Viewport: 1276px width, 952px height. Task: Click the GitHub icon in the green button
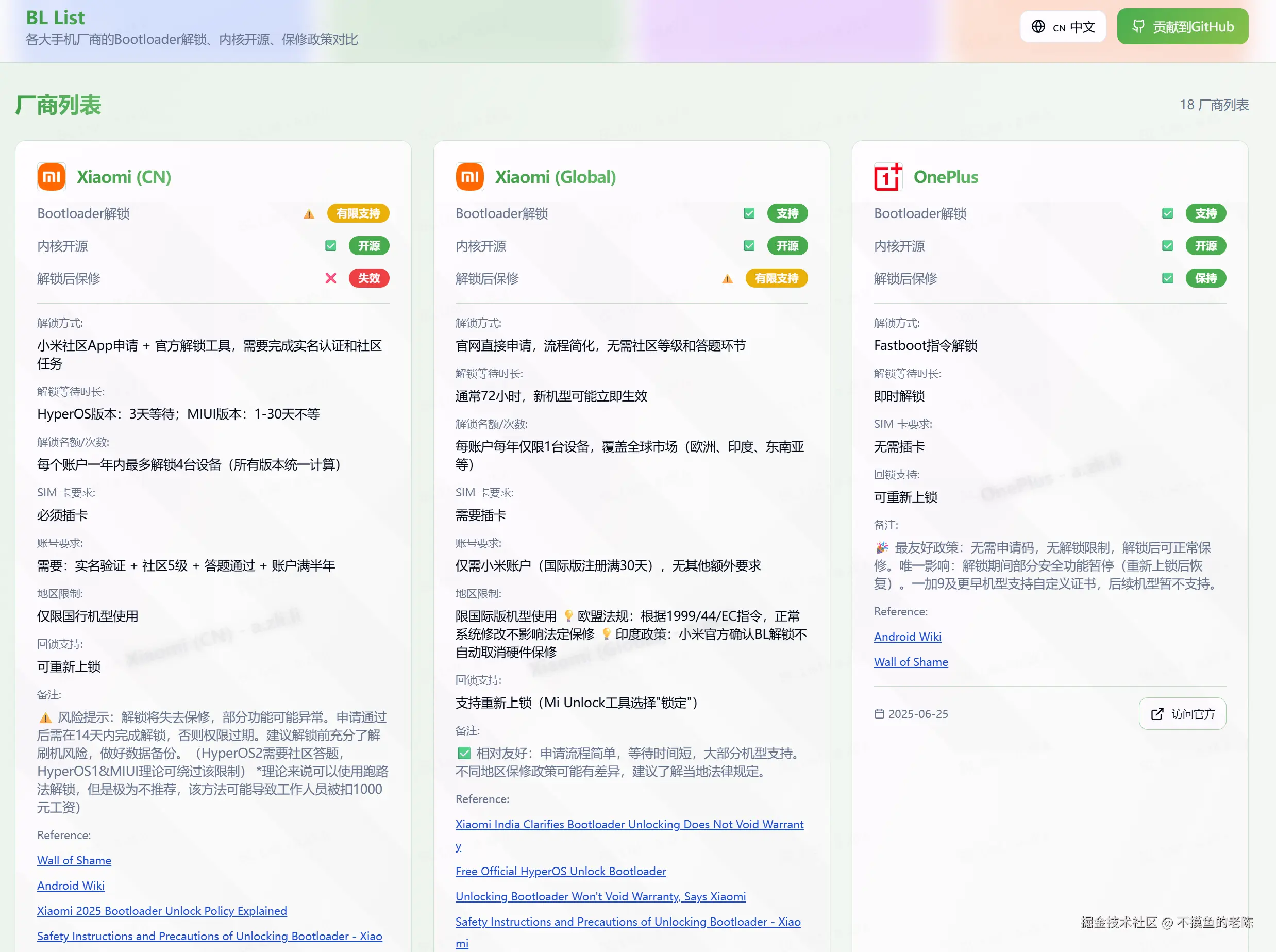point(1138,26)
